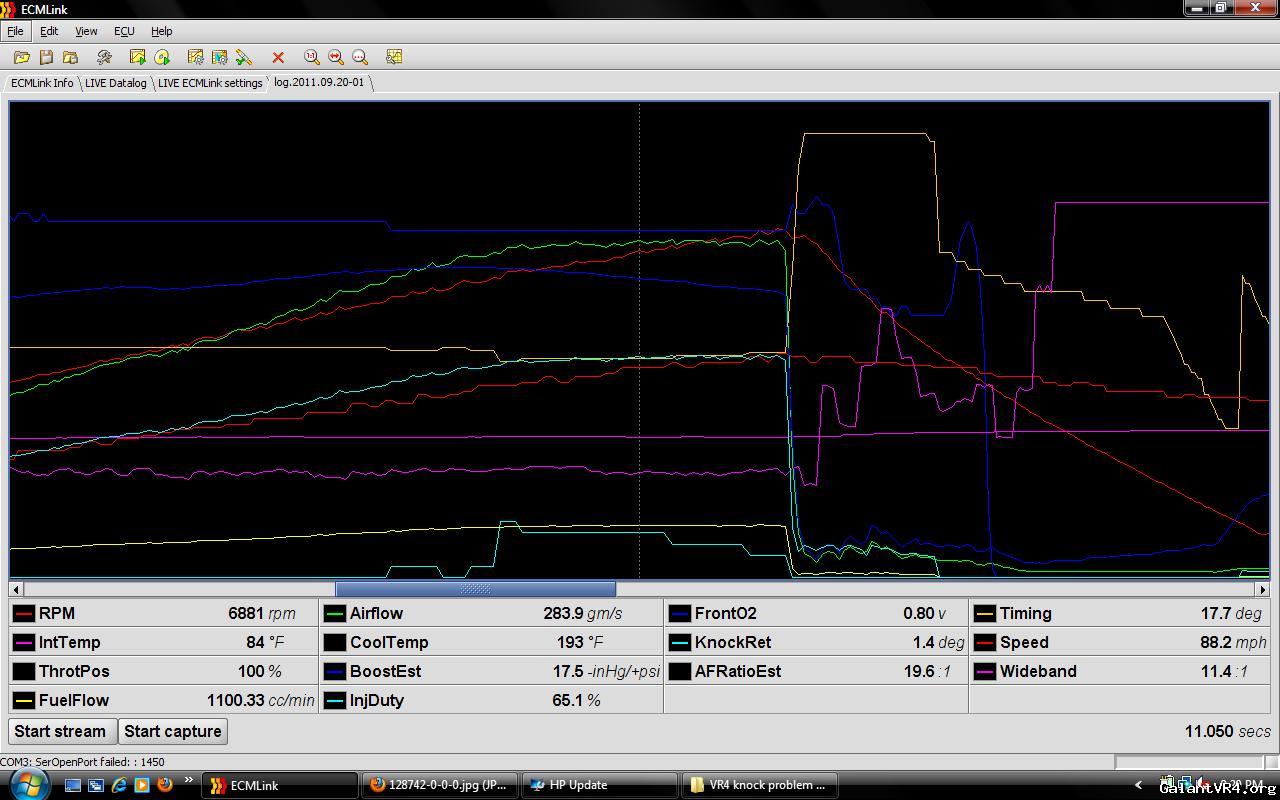Switch to the LIVE Datalog tab
This screenshot has height=800, width=1280.
[115, 83]
